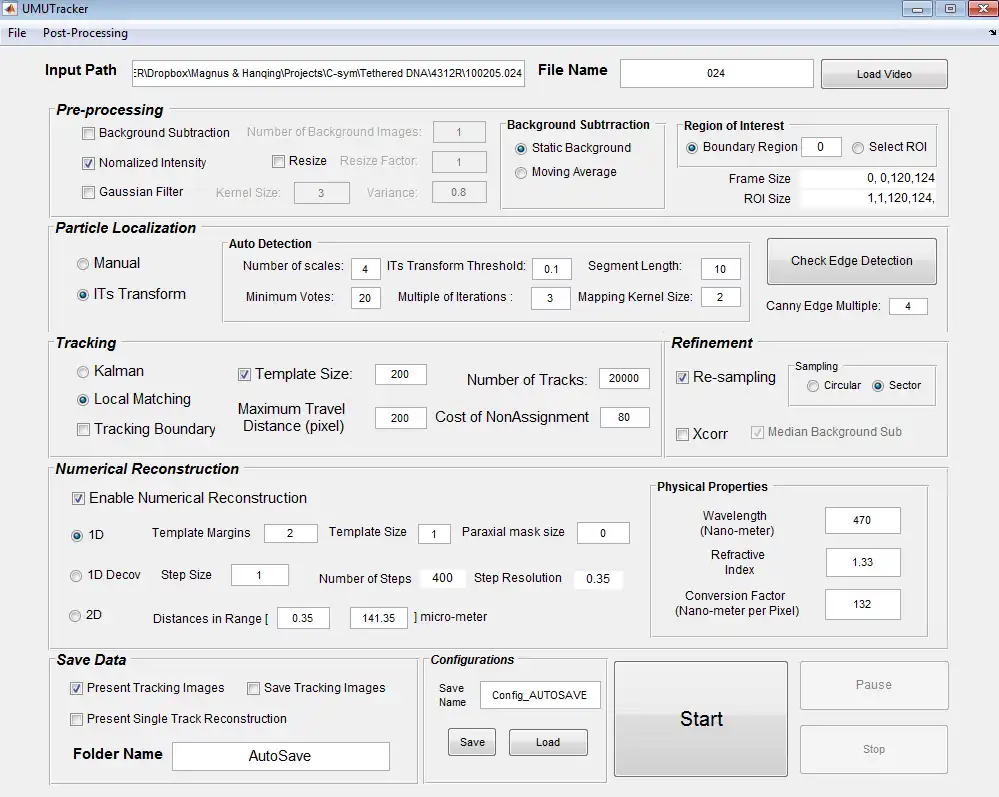Click the Check Edge Detection button
The image size is (999, 797).
point(851,261)
